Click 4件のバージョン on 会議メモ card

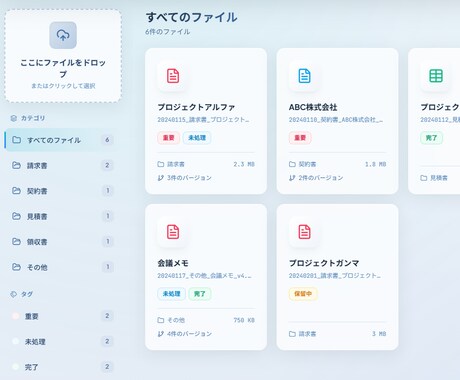pos(189,334)
